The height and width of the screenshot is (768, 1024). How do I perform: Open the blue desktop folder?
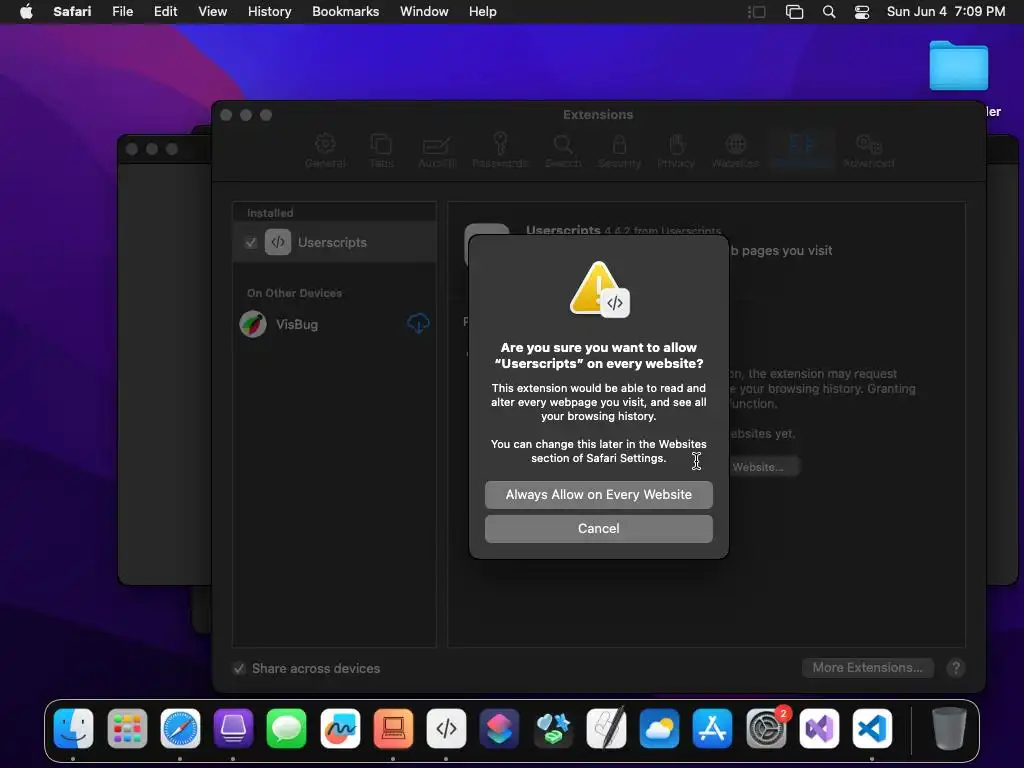point(958,65)
